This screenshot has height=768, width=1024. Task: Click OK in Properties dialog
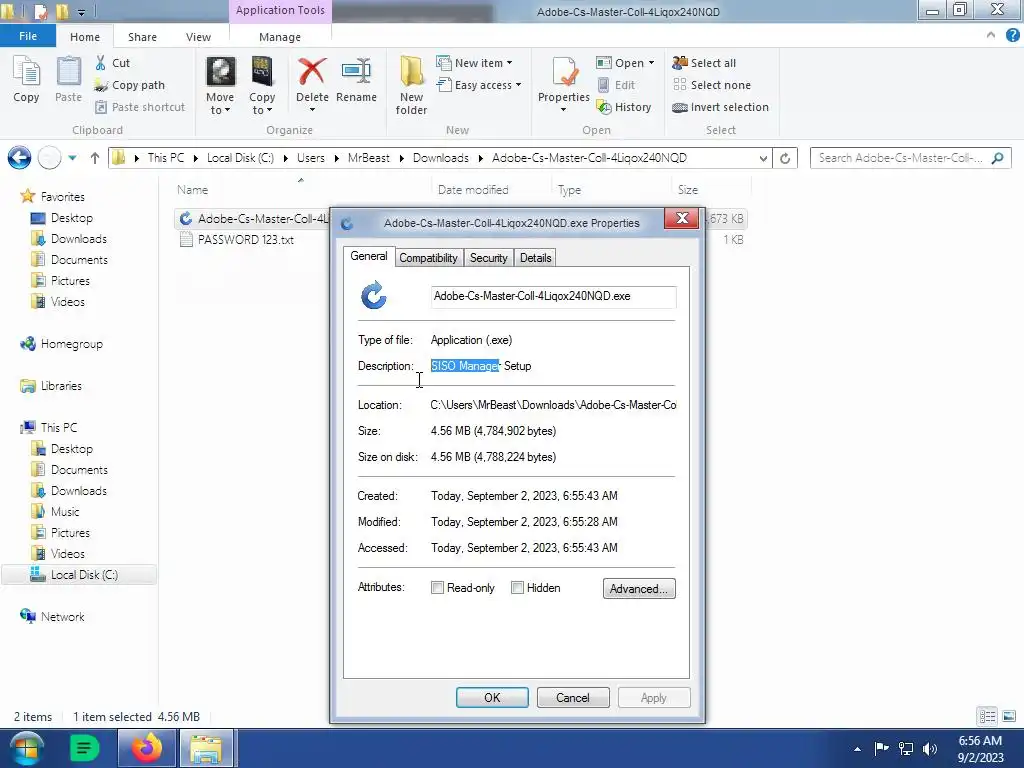492,697
